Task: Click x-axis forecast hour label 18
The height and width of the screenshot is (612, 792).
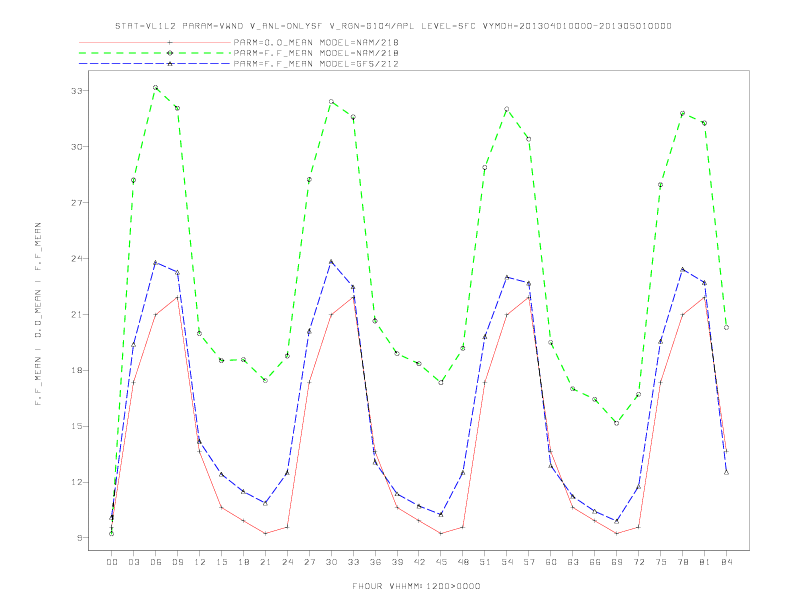Action: click(243, 562)
